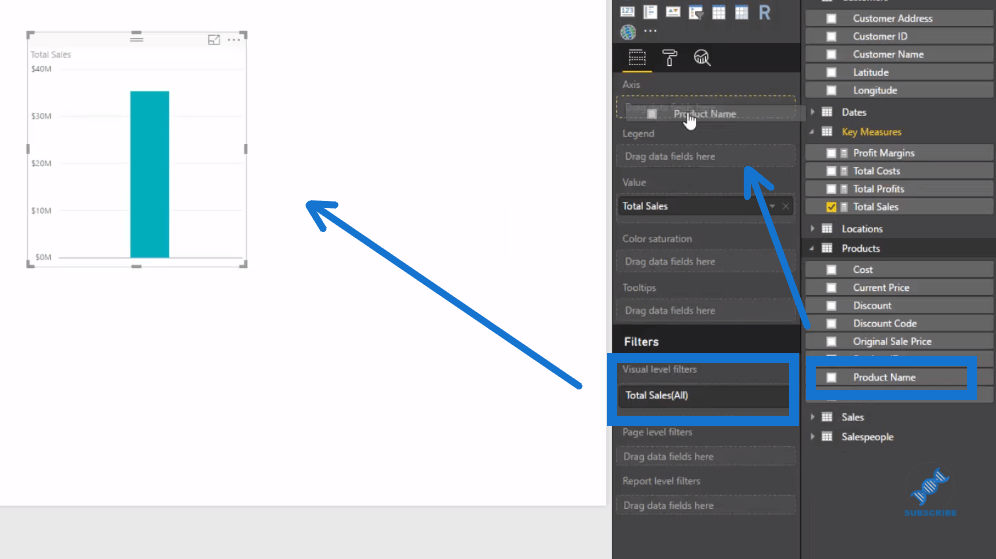Check the Original Sale Price field
The height and width of the screenshot is (559, 996).
point(831,342)
